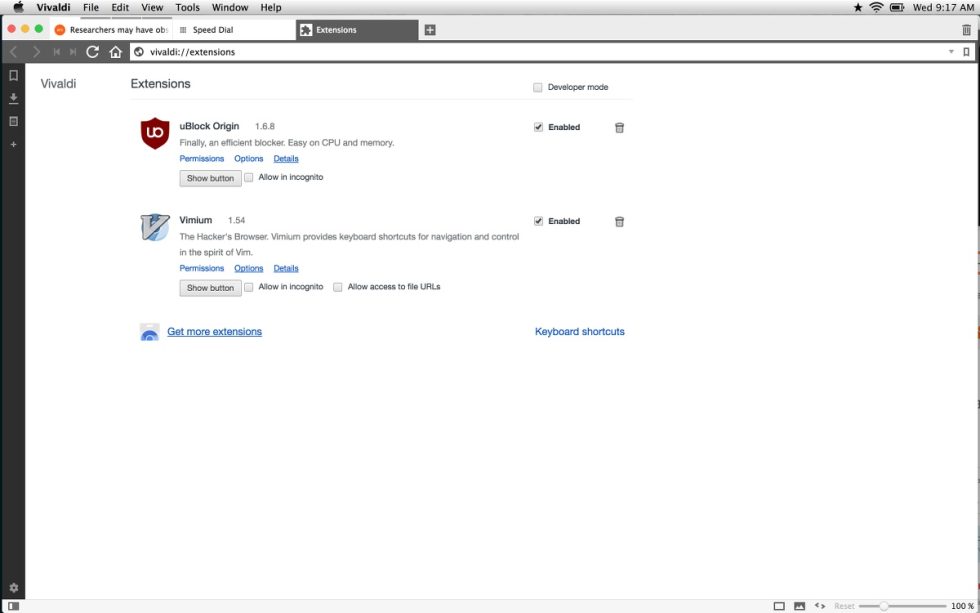Disable Vimium Enabled checkbox
The height and width of the screenshot is (613, 980).
tap(538, 221)
